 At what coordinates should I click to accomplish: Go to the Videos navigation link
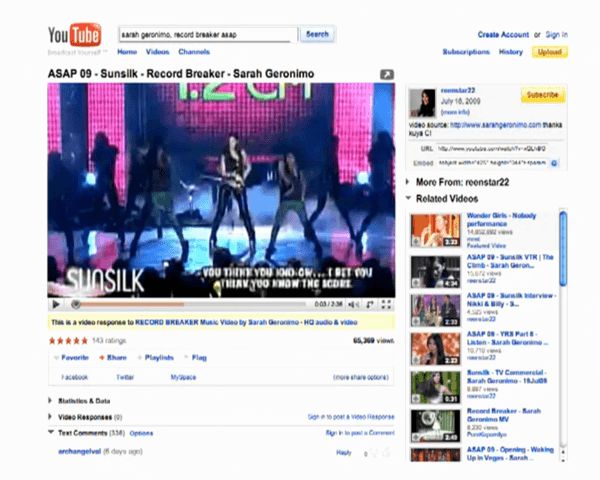point(157,52)
